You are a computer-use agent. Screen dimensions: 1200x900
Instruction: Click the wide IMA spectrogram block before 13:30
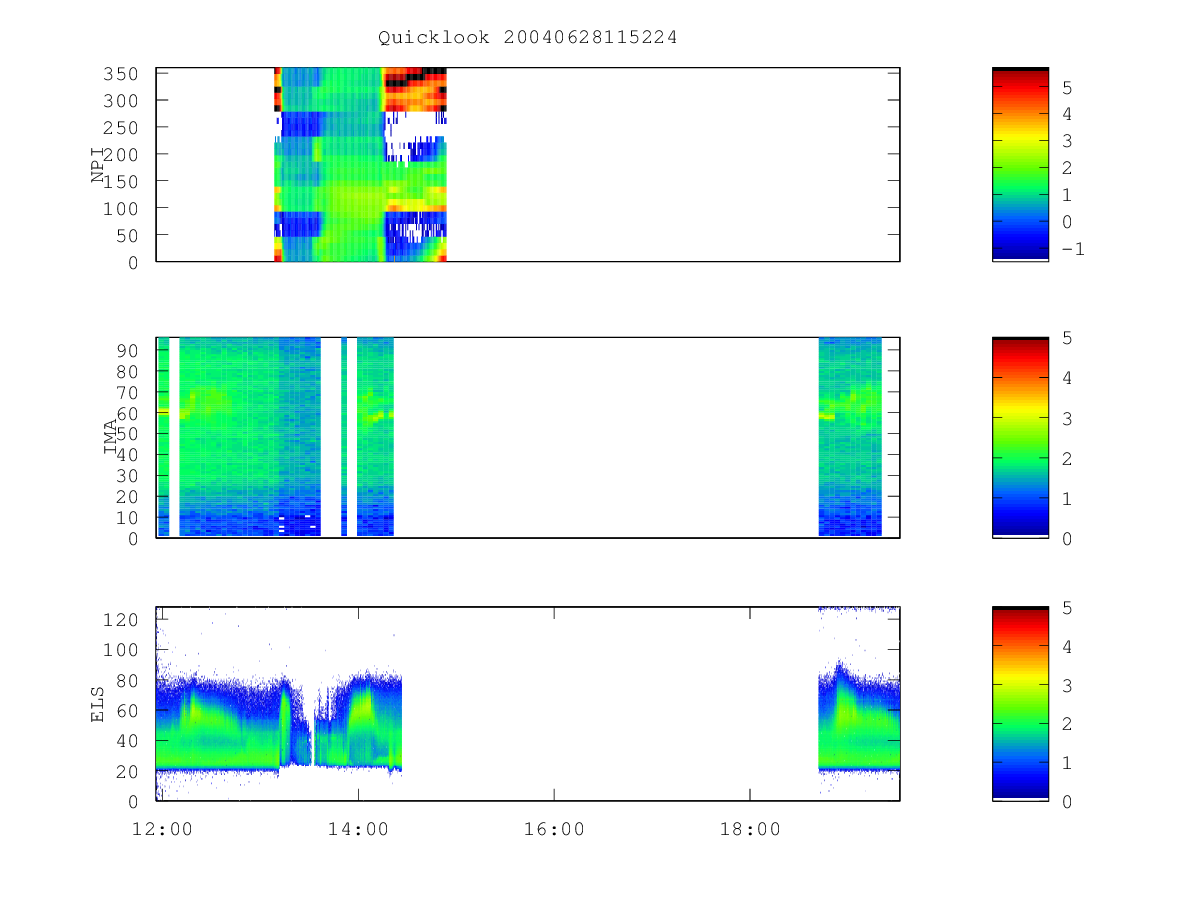[250, 437]
